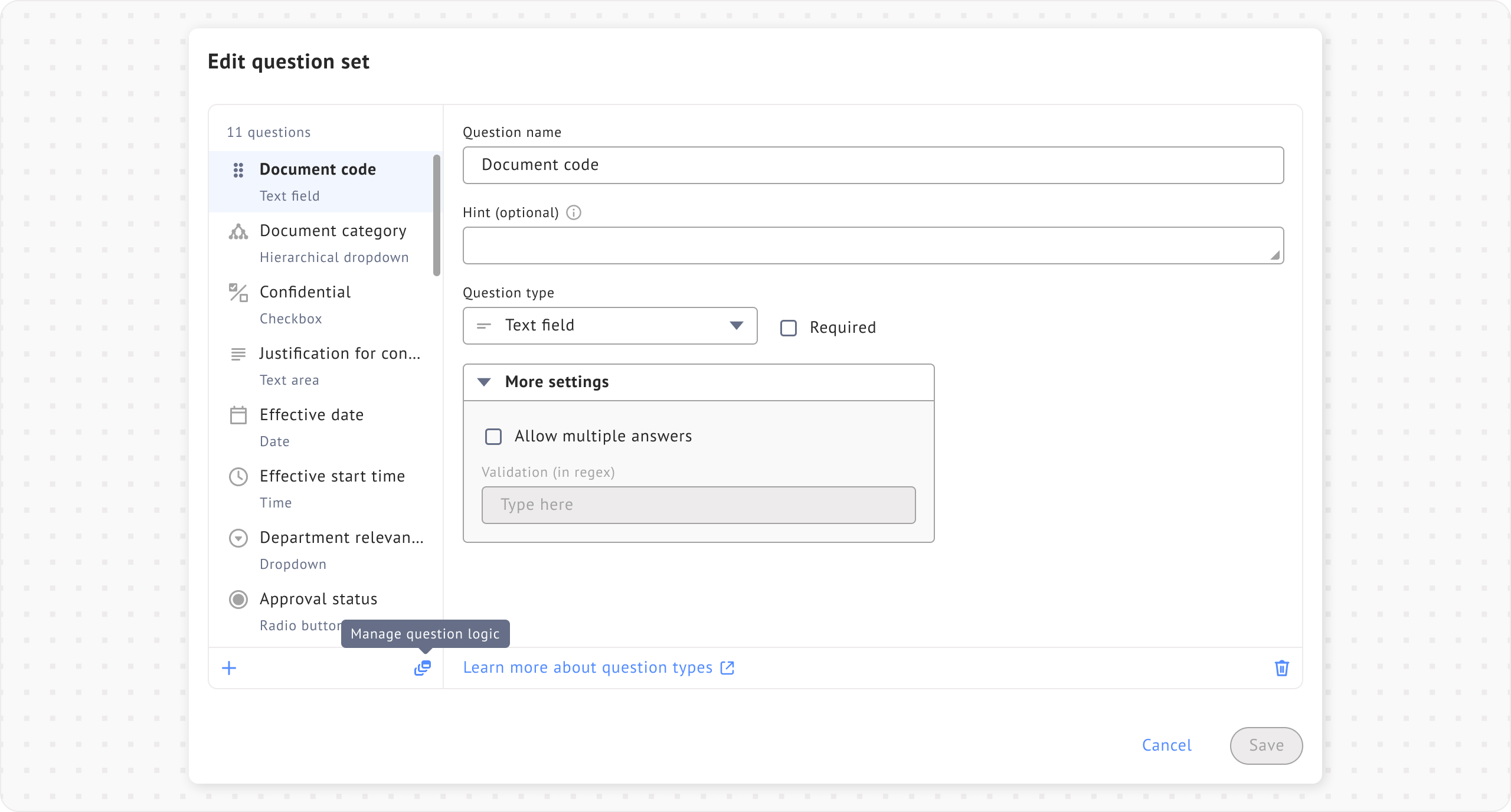Click the plus icon to add a question
Image resolution: width=1511 pixels, height=812 pixels.
click(x=229, y=668)
